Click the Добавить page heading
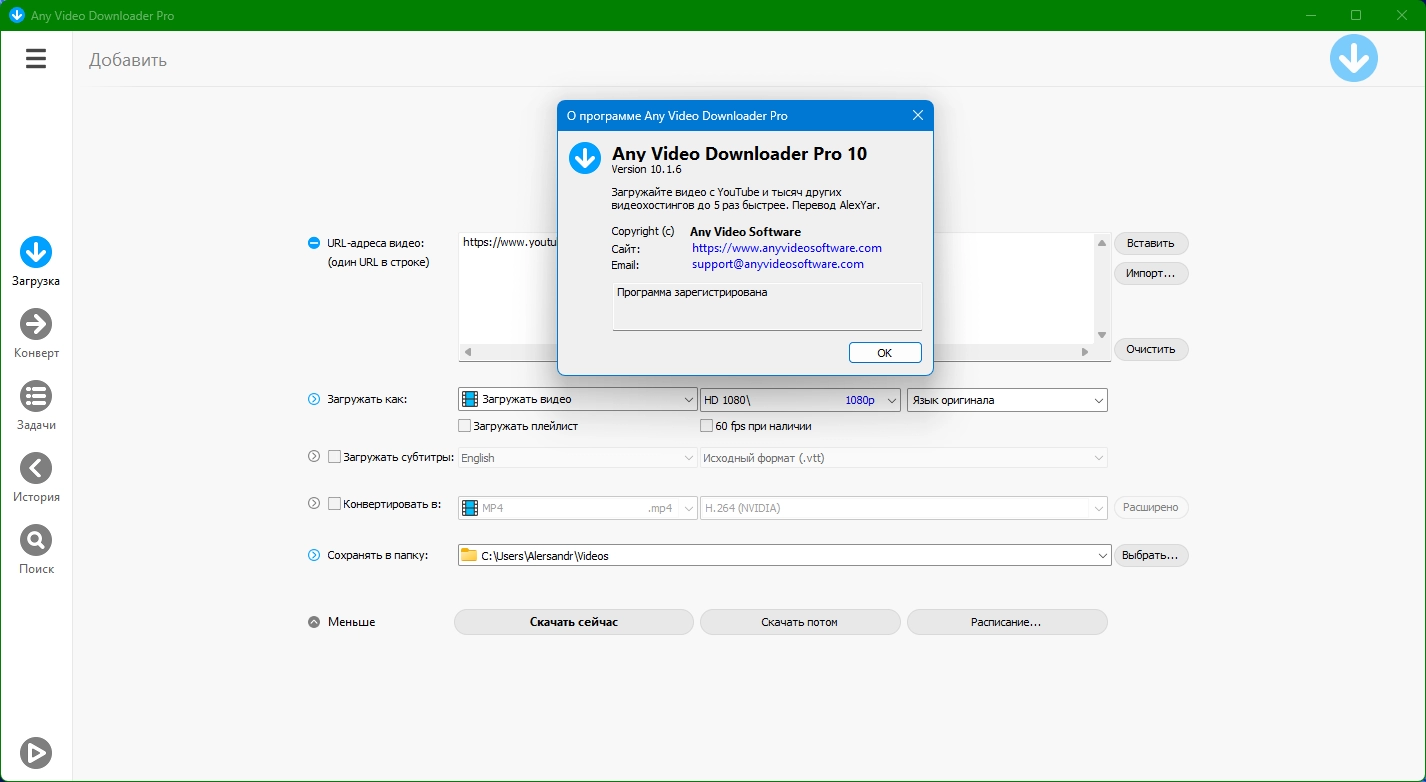 point(128,60)
